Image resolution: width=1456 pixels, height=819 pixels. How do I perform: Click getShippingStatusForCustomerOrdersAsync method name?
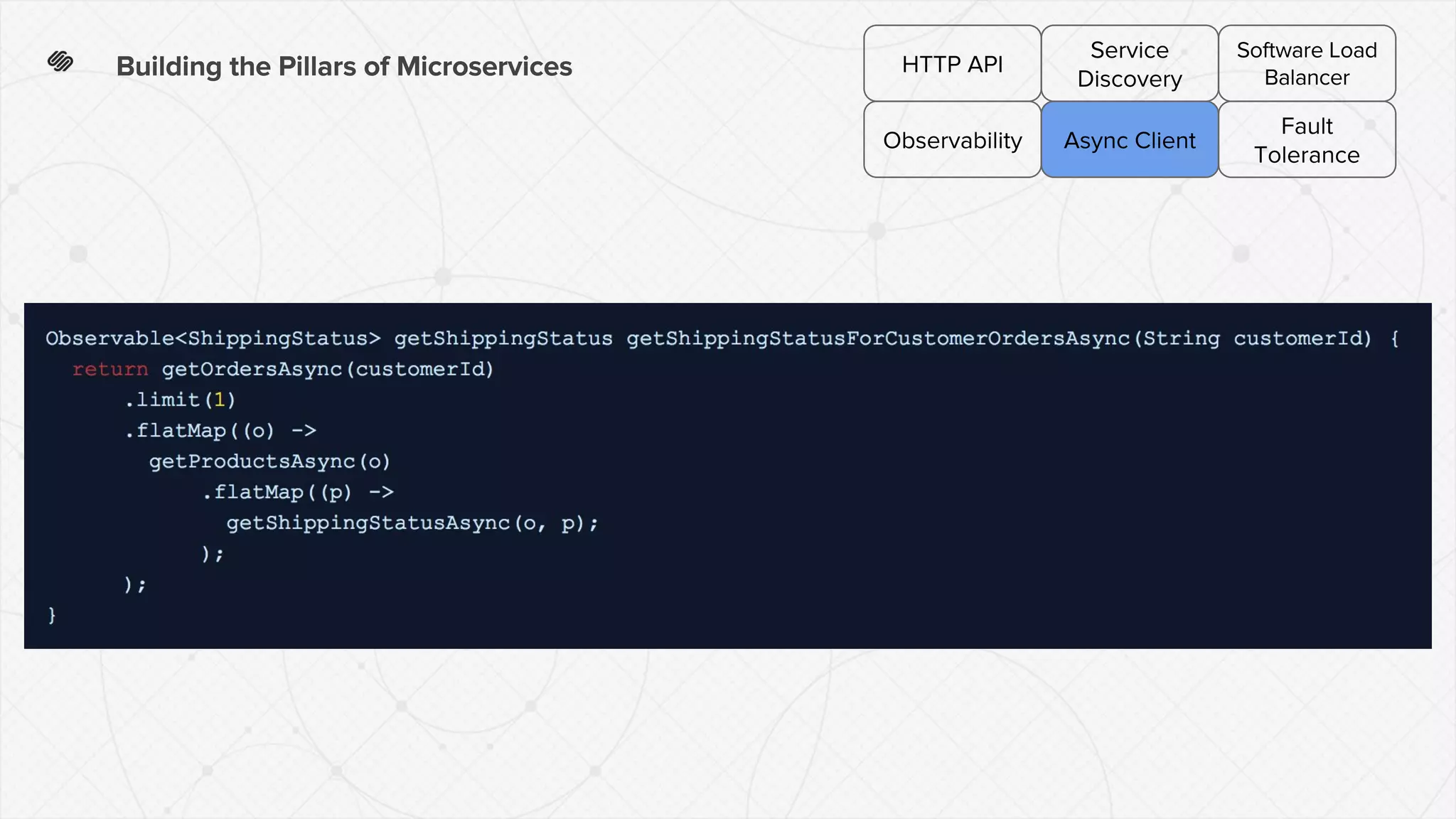click(x=878, y=338)
